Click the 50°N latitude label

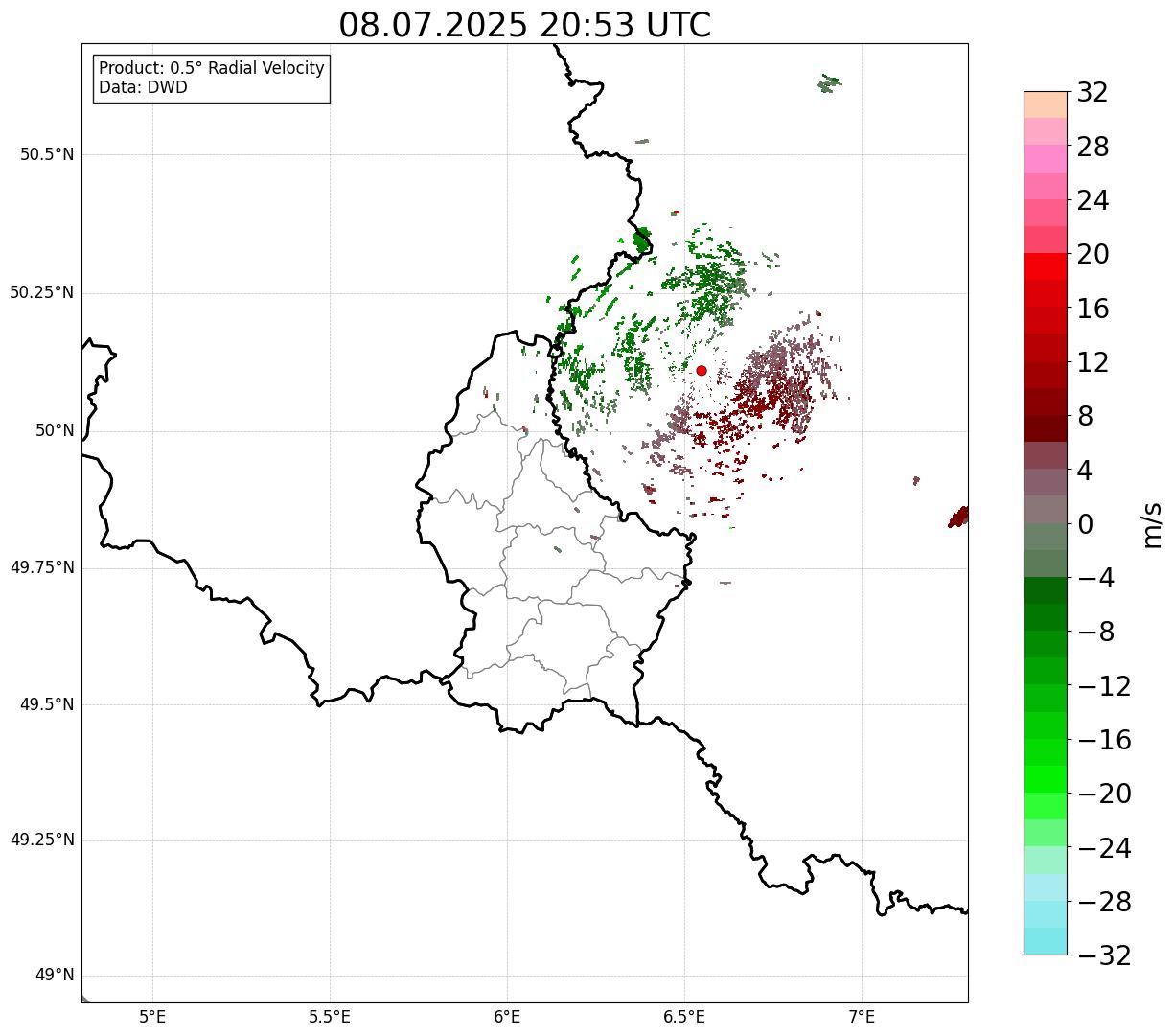pos(55,430)
